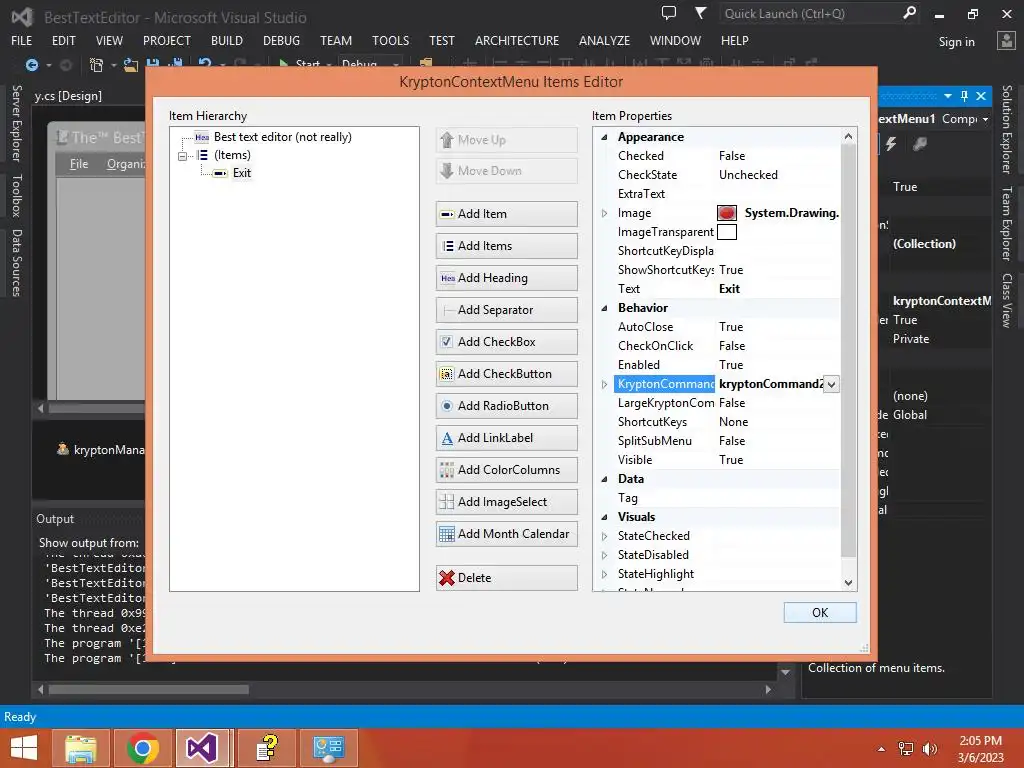Open the PROJECT menu
The image size is (1024, 768).
167,40
